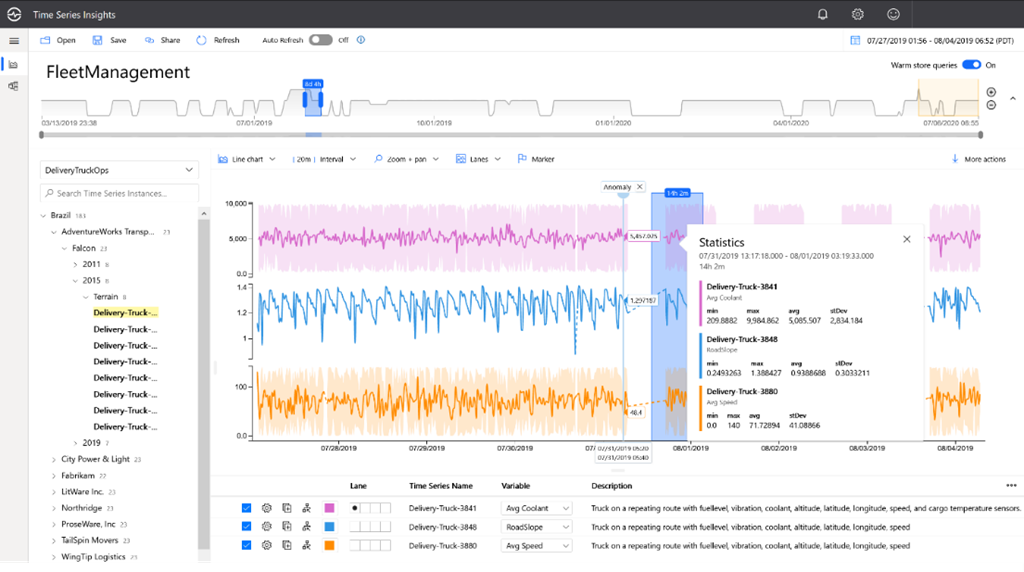Select the Analyze chart sidebar icon

point(13,64)
